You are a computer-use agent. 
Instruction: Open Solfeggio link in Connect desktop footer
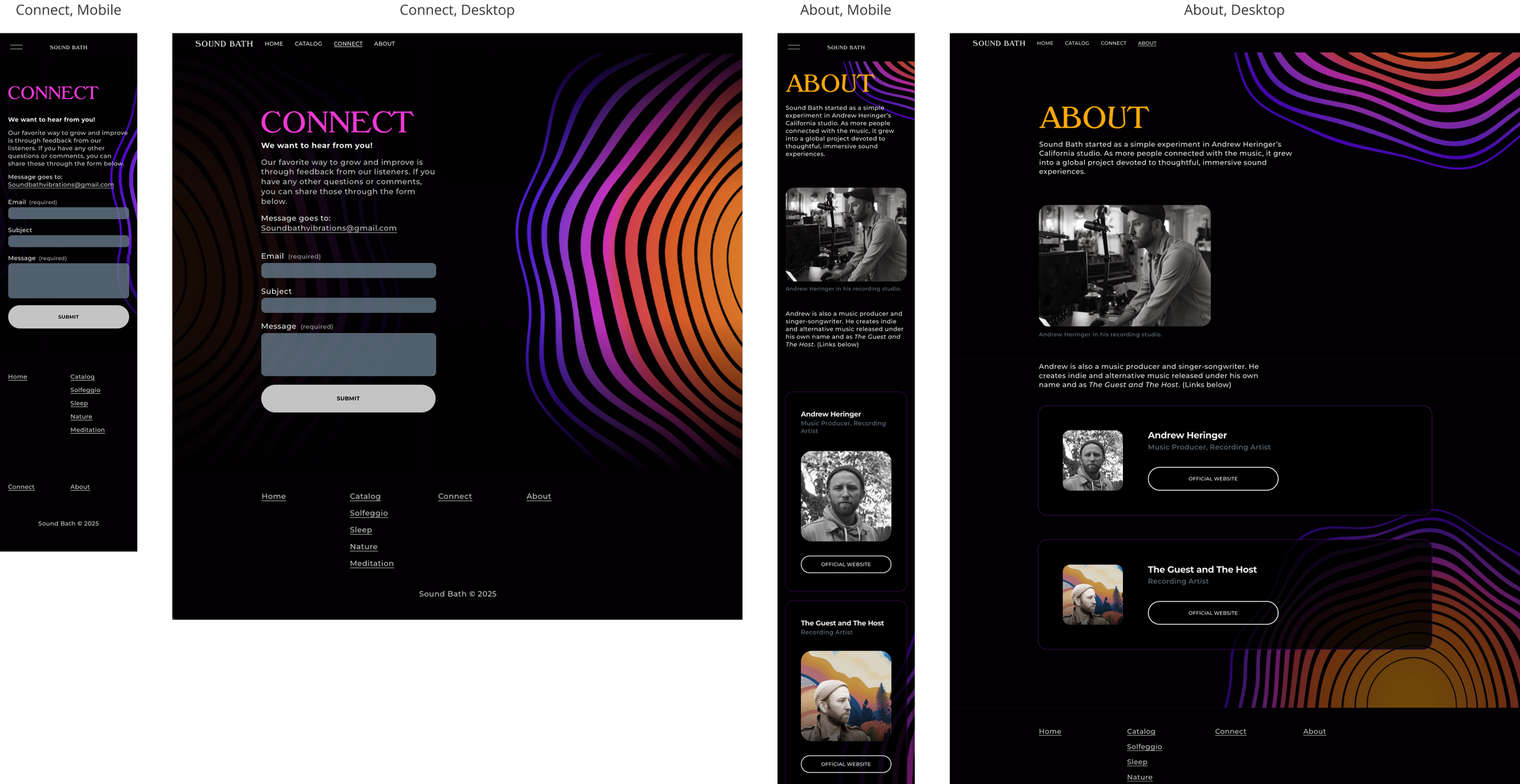[368, 513]
